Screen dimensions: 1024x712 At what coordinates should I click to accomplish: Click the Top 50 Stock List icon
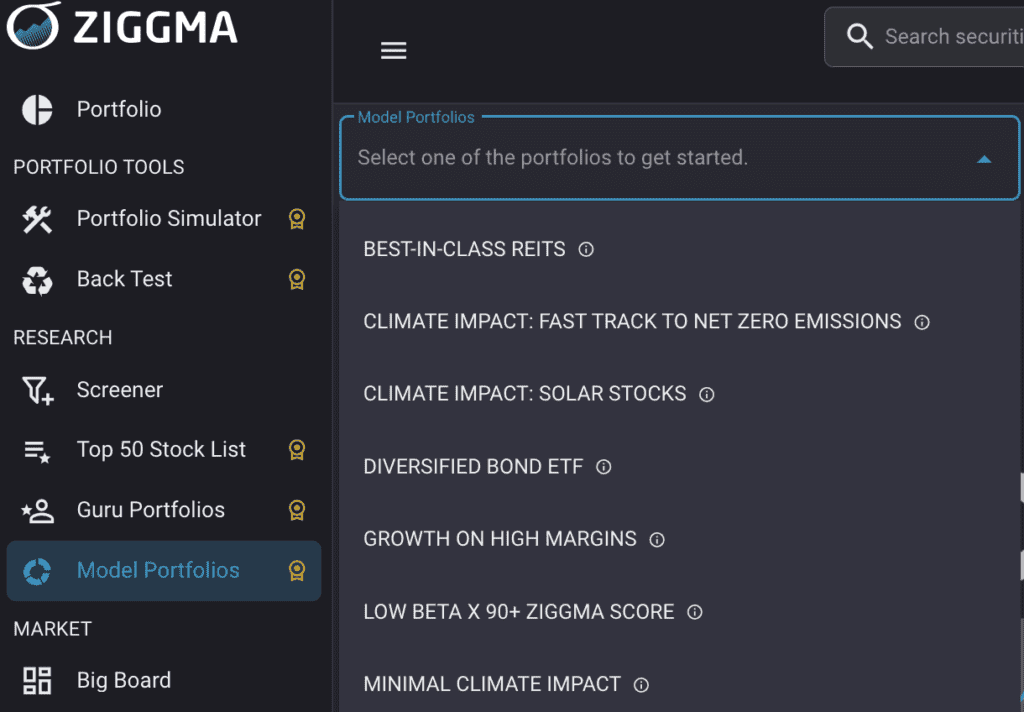point(37,451)
